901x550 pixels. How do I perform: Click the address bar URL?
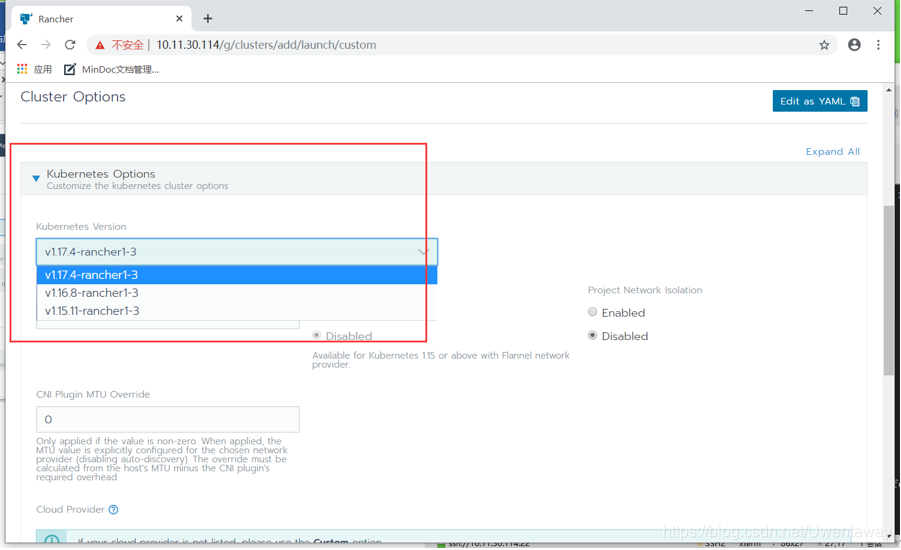266,45
